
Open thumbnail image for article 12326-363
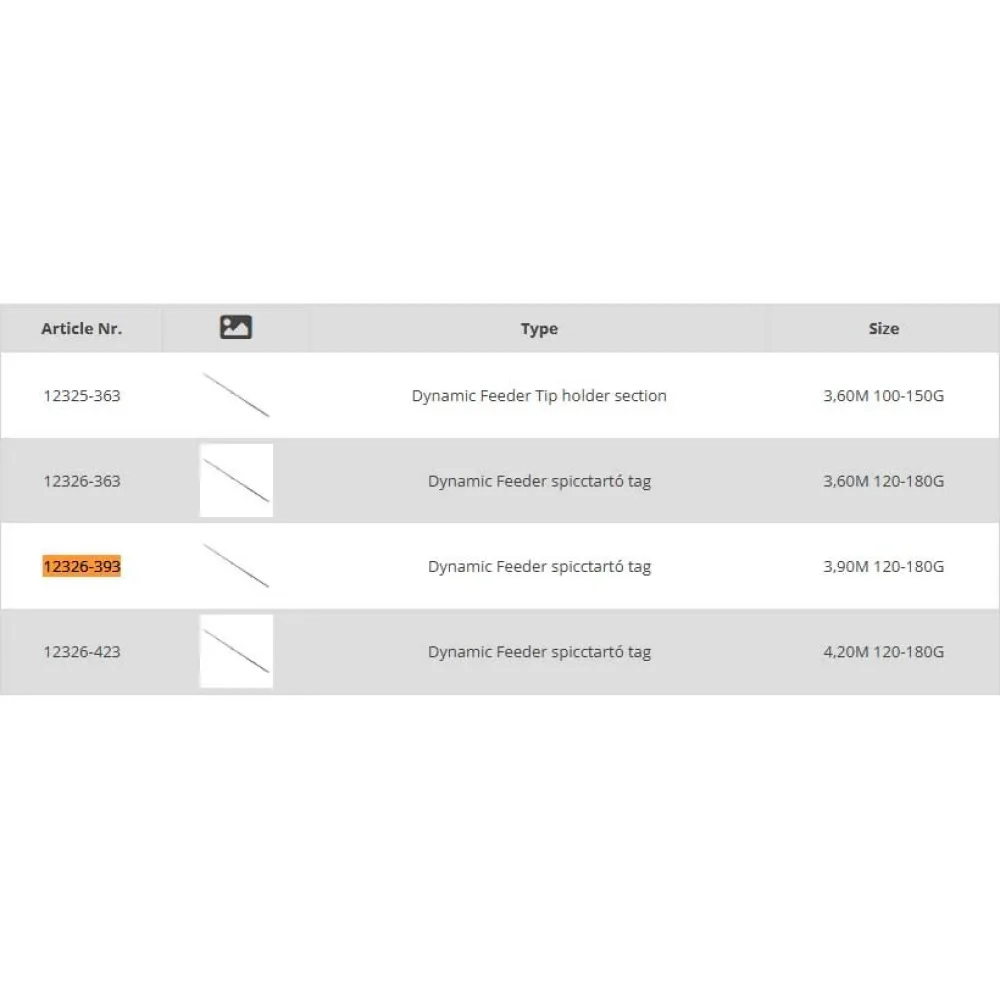[x=236, y=481]
